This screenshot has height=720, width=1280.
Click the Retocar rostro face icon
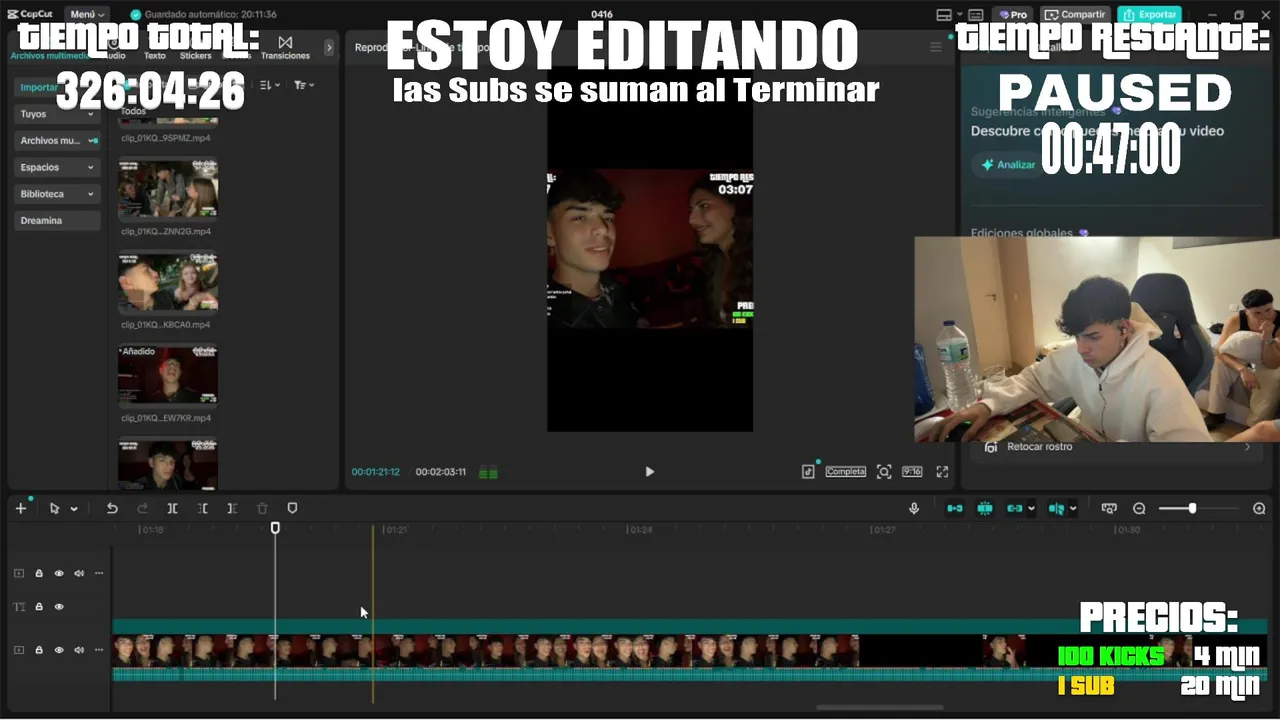(991, 447)
